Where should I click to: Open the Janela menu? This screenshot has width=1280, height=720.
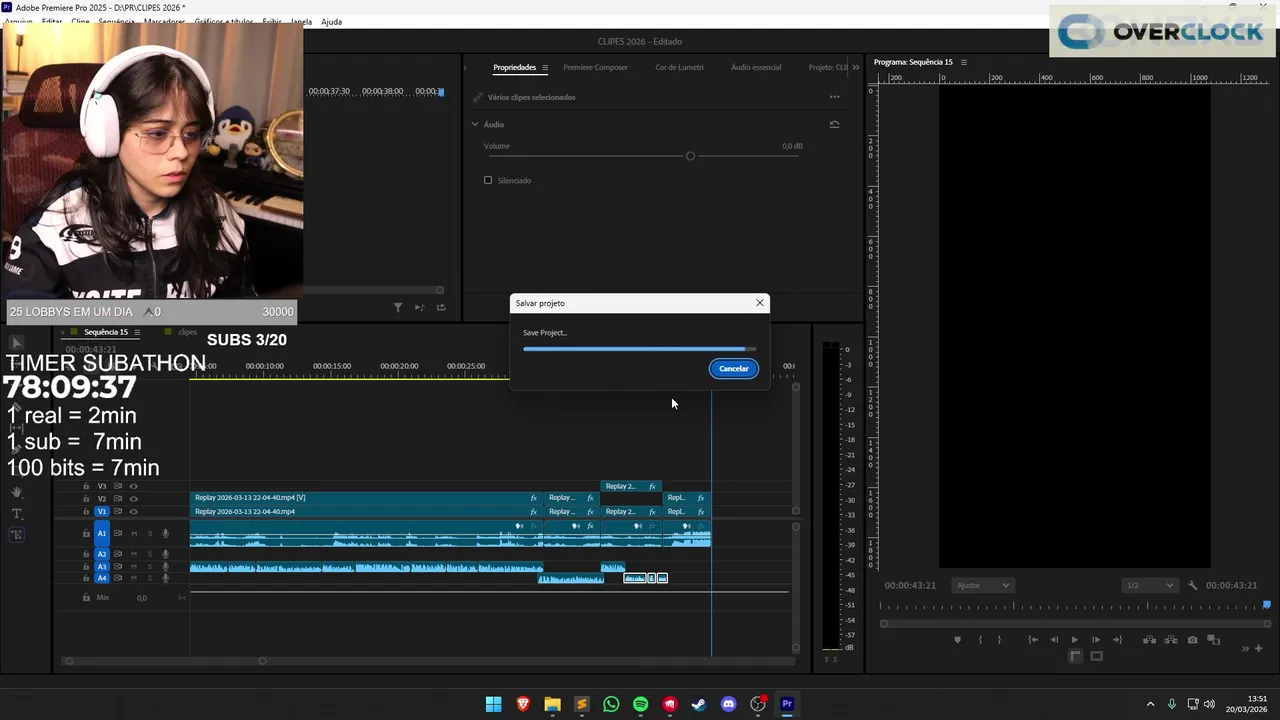pyautogui.click(x=301, y=22)
